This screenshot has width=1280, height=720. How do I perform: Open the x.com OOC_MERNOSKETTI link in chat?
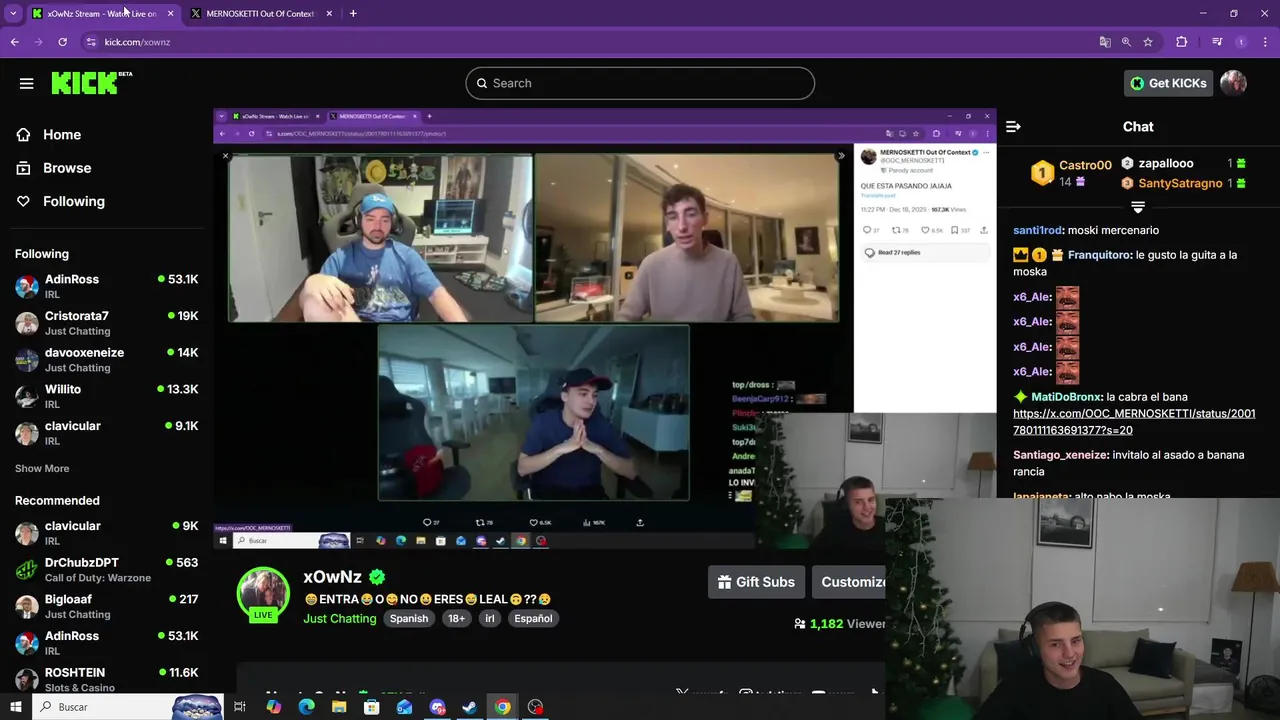pos(1134,421)
